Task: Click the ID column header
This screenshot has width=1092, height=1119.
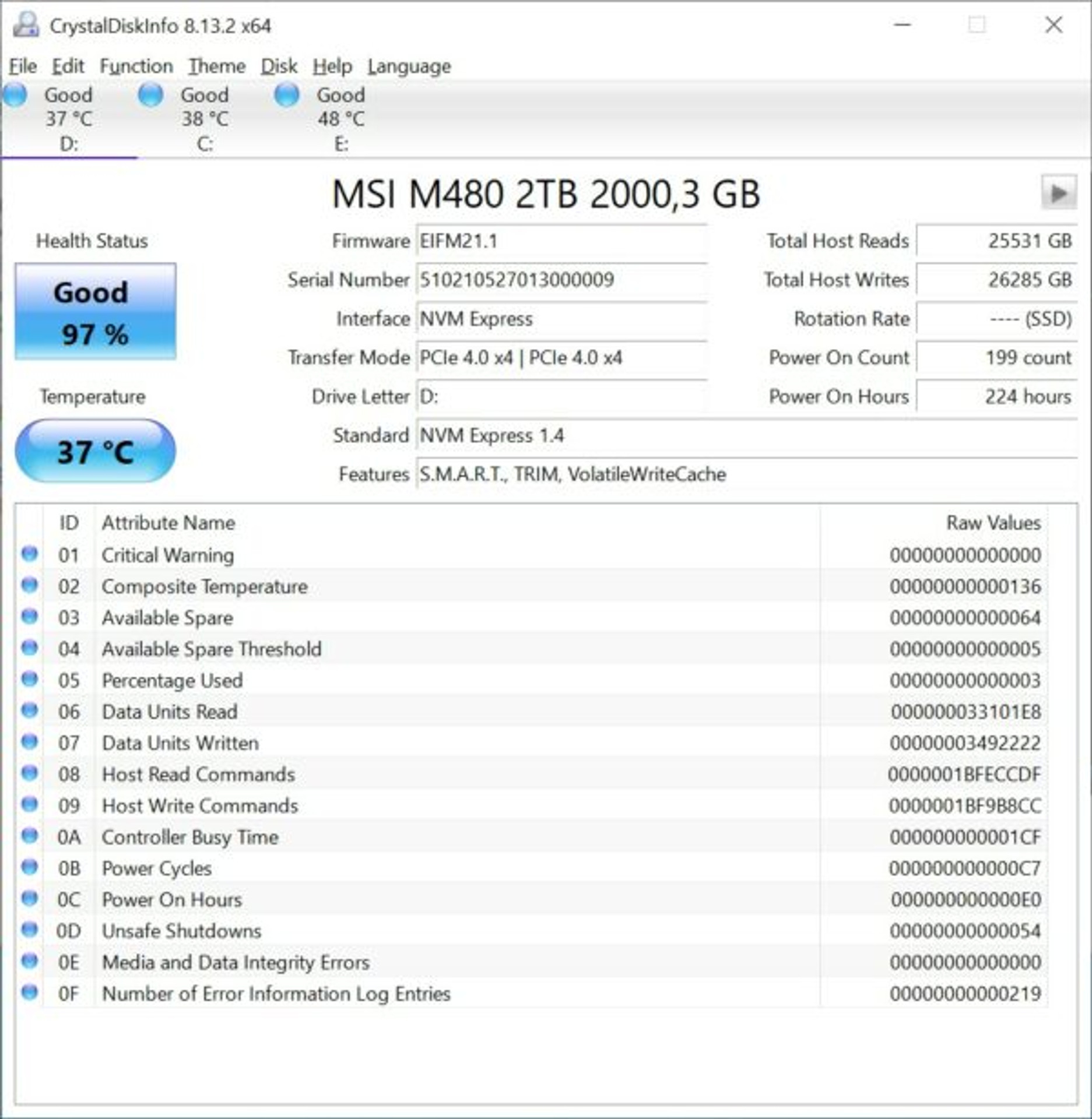Action: coord(68,523)
